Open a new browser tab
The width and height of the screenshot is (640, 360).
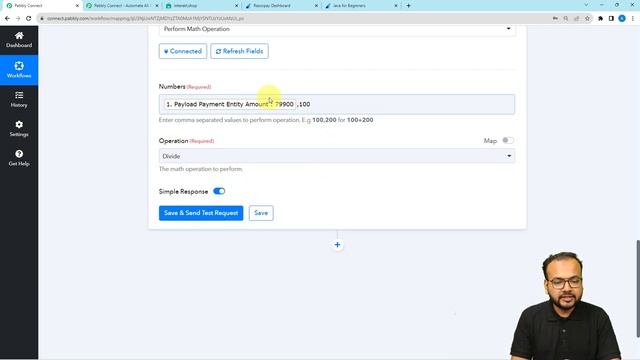(408, 6)
